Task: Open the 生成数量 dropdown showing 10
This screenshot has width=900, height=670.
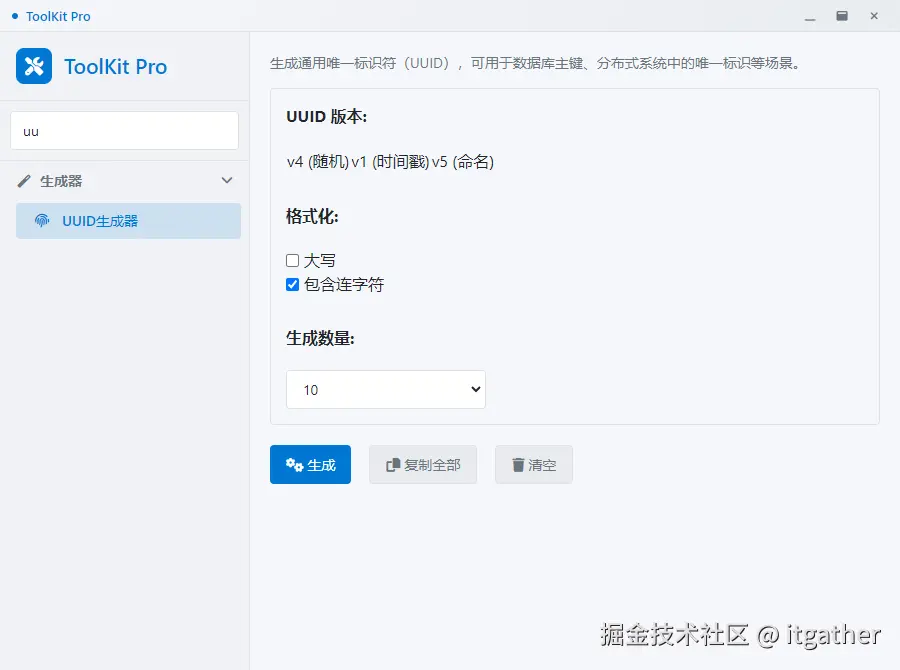Action: pos(386,389)
